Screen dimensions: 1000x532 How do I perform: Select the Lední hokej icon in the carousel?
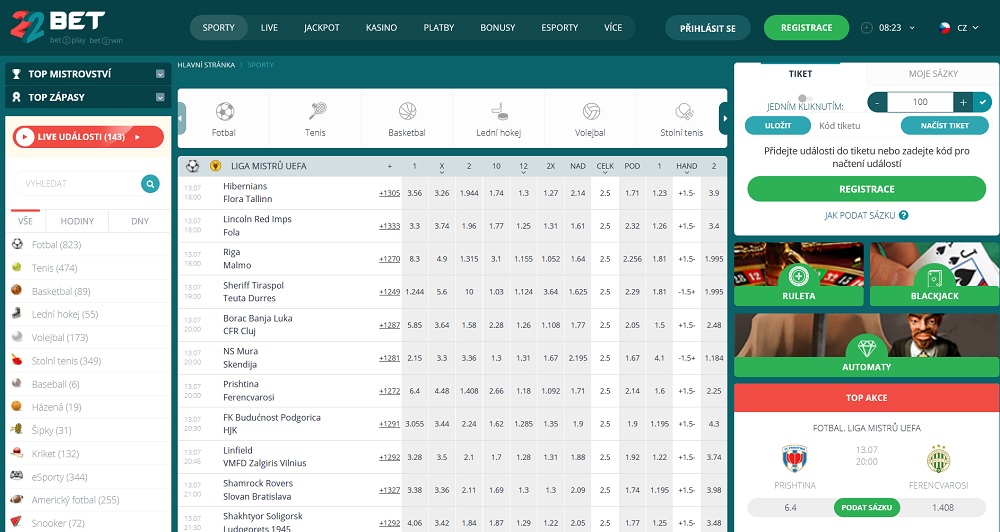[499, 112]
